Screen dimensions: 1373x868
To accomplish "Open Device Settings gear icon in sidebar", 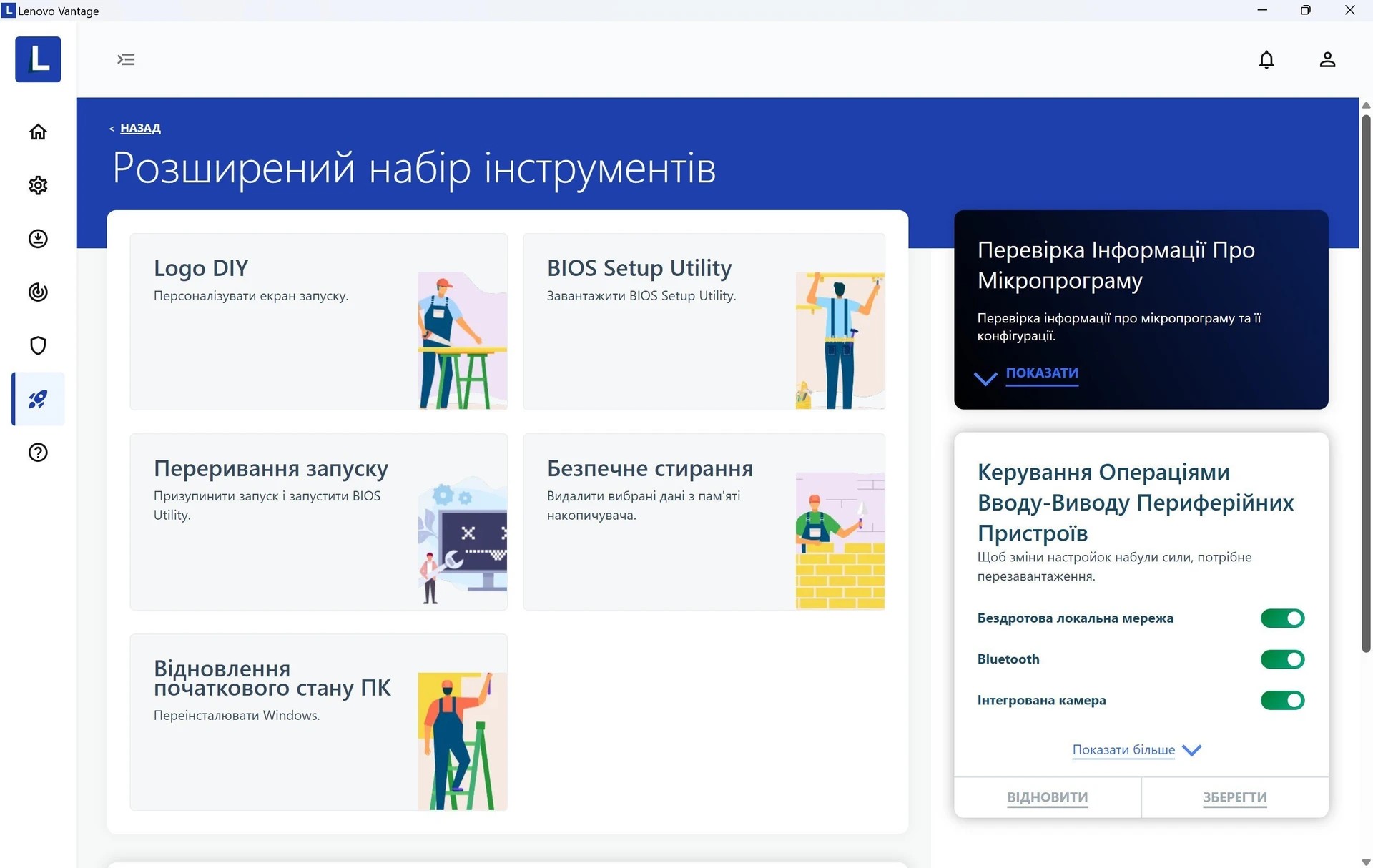I will point(38,185).
